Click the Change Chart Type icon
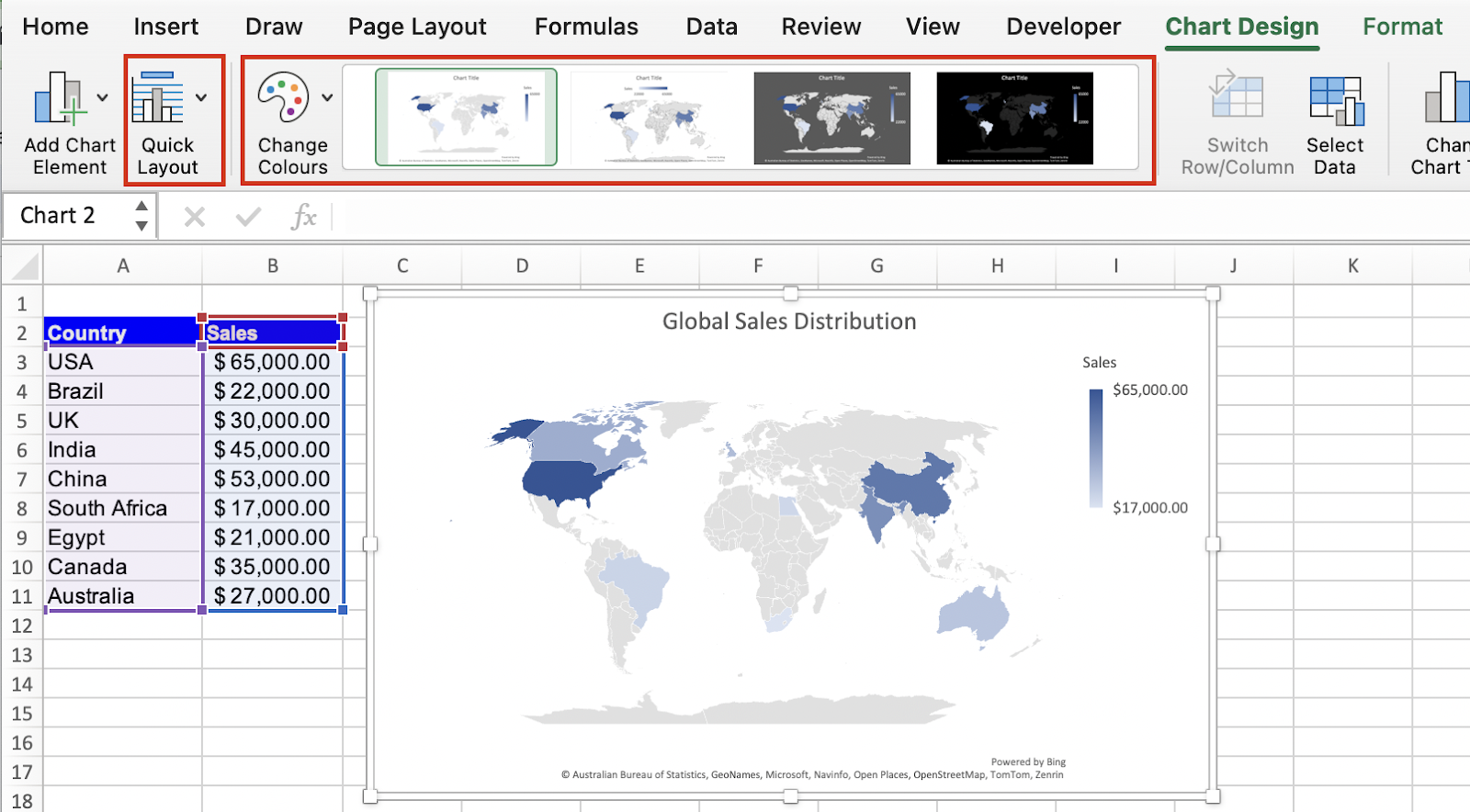The height and width of the screenshot is (812, 1470). pyautogui.click(x=1447, y=97)
